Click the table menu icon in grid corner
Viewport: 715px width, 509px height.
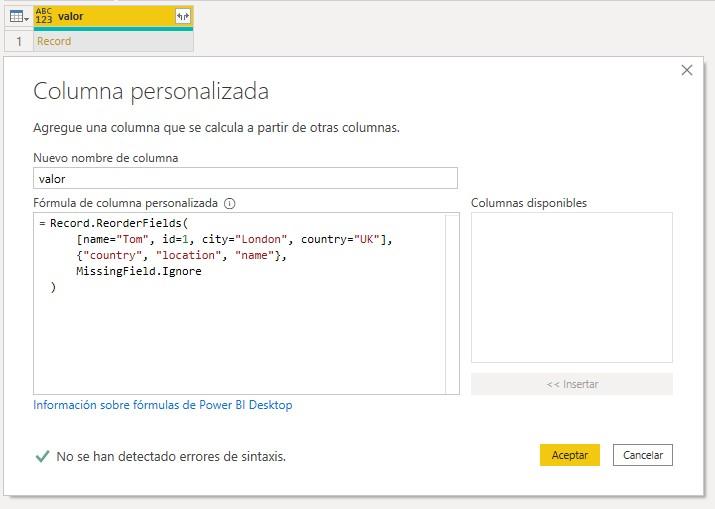[x=16, y=16]
